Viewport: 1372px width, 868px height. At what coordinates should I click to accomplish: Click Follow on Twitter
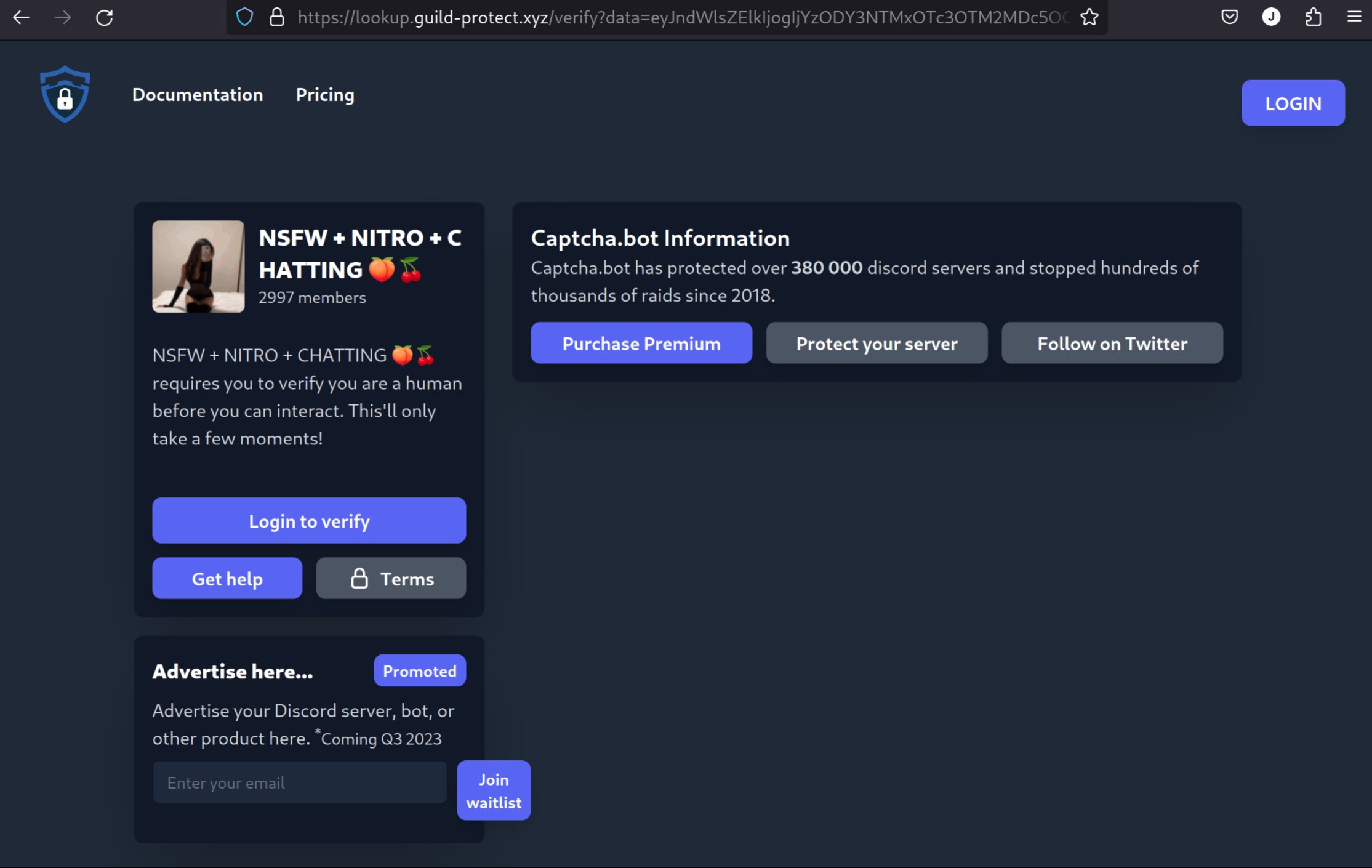(1112, 343)
